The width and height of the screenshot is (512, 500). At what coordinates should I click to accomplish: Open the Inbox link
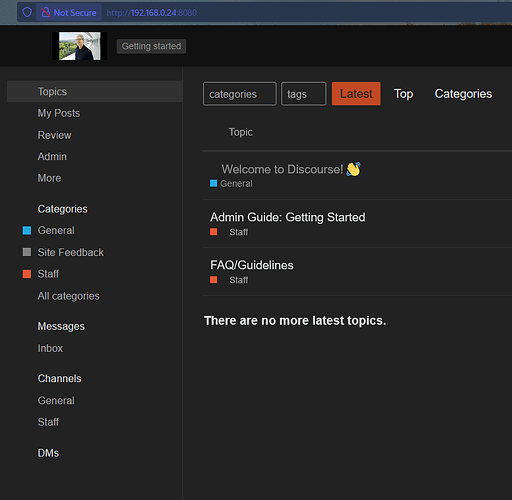point(50,348)
